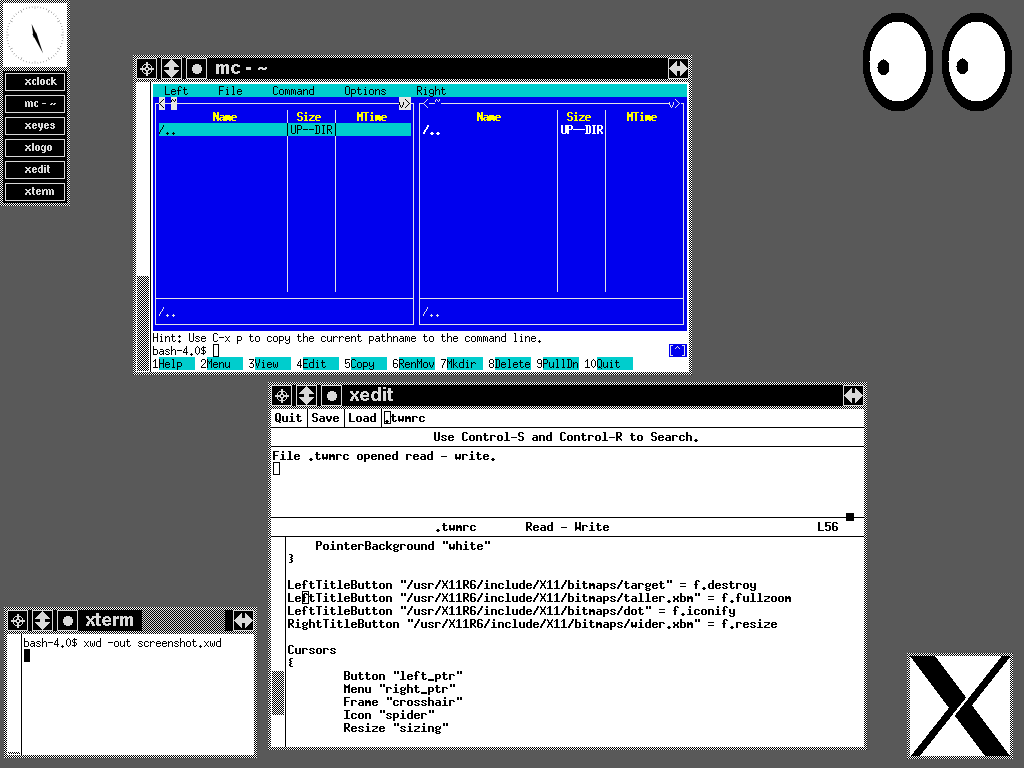This screenshot has width=1024, height=768.
Task: Expand command history with the [^] button
Action: tap(677, 351)
